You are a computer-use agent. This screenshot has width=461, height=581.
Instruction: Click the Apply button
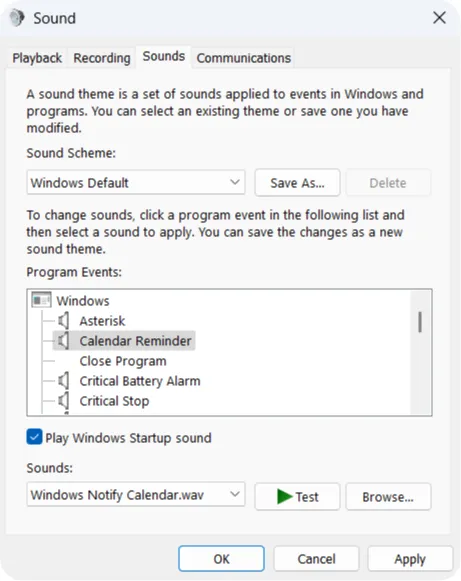tap(410, 558)
